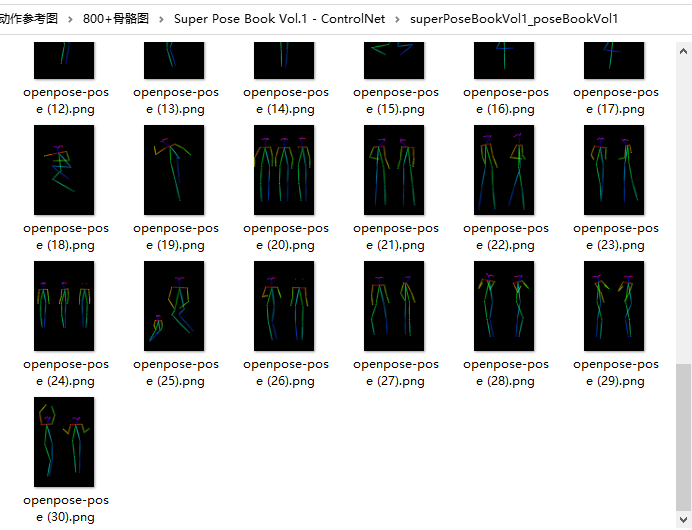This screenshot has height=530, width=692.
Task: Expand the chevron after 800+骨骼图 in breadcrumb
Action: coord(162,19)
